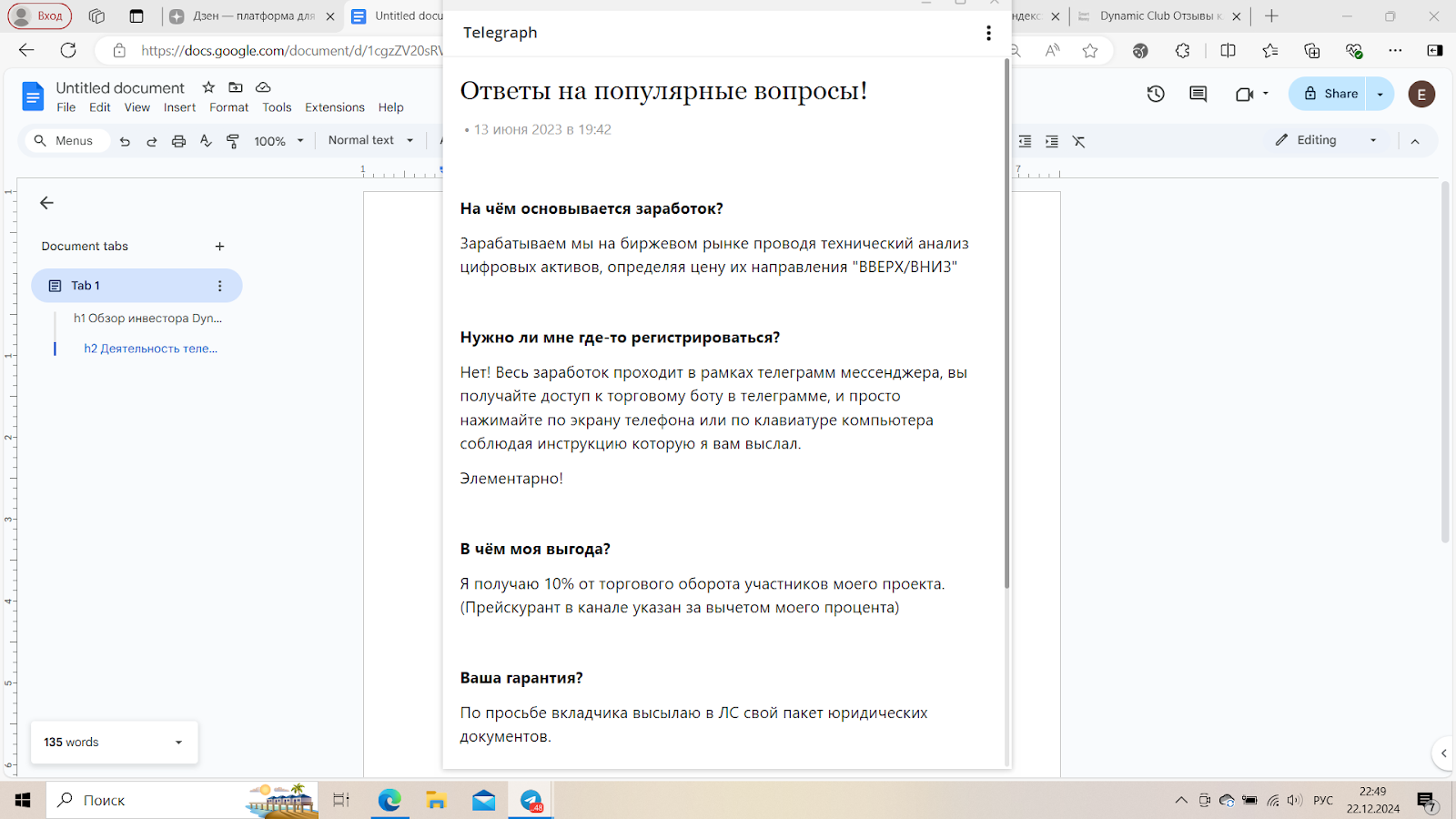Open Tab 1 options three dots
Screen dimensions: 1456x819
219,286
